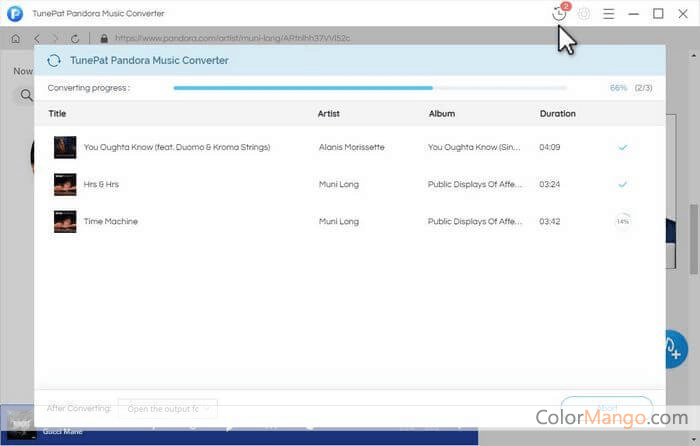Viewport: 700px width, 446px height.
Task: Click the Duration column header
Action: pos(557,114)
